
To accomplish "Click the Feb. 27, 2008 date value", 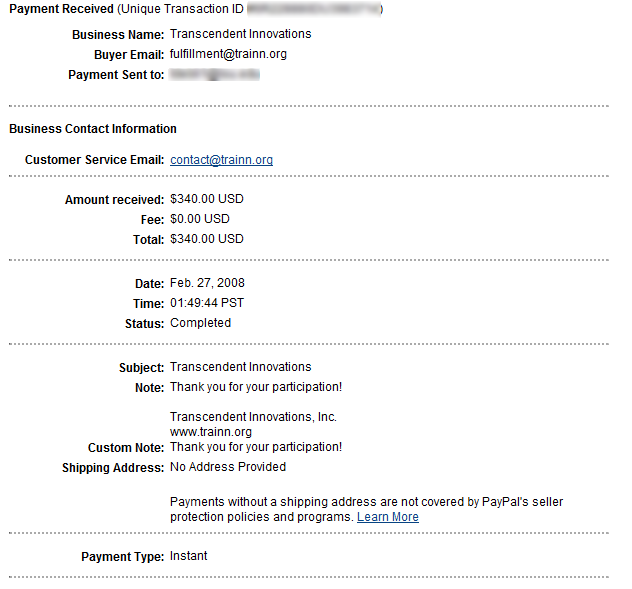I will pos(207,283).
